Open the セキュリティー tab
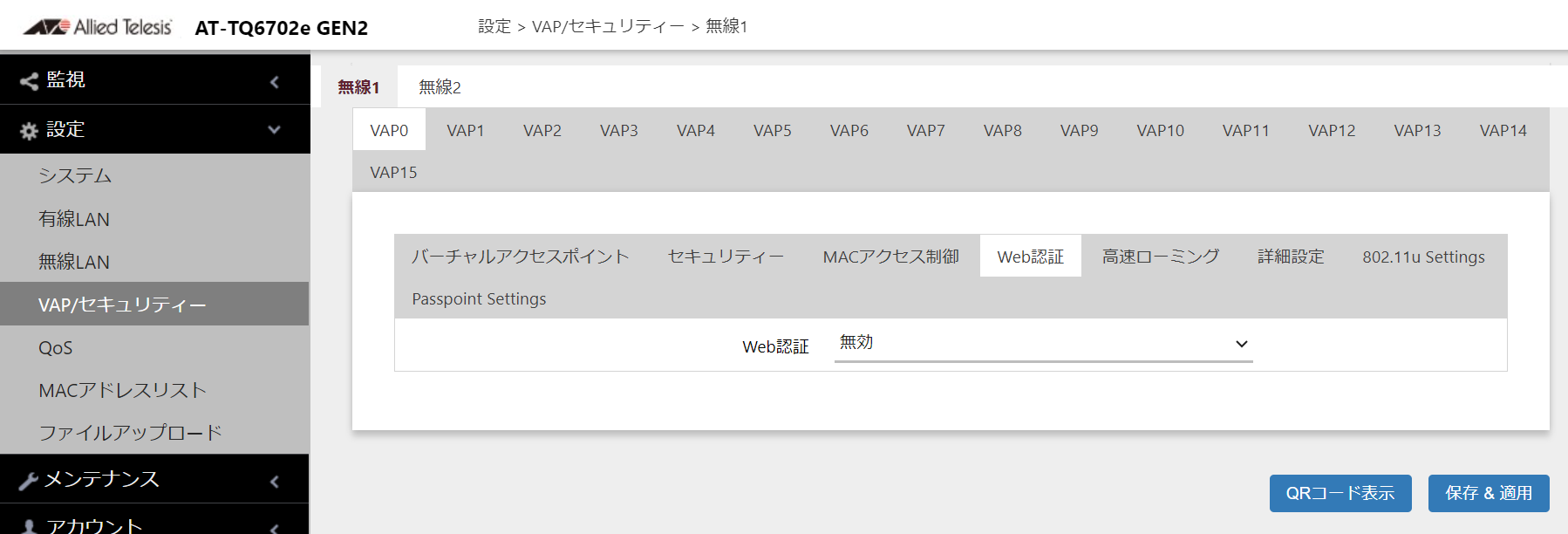This screenshot has width=1568, height=534. pos(726,257)
